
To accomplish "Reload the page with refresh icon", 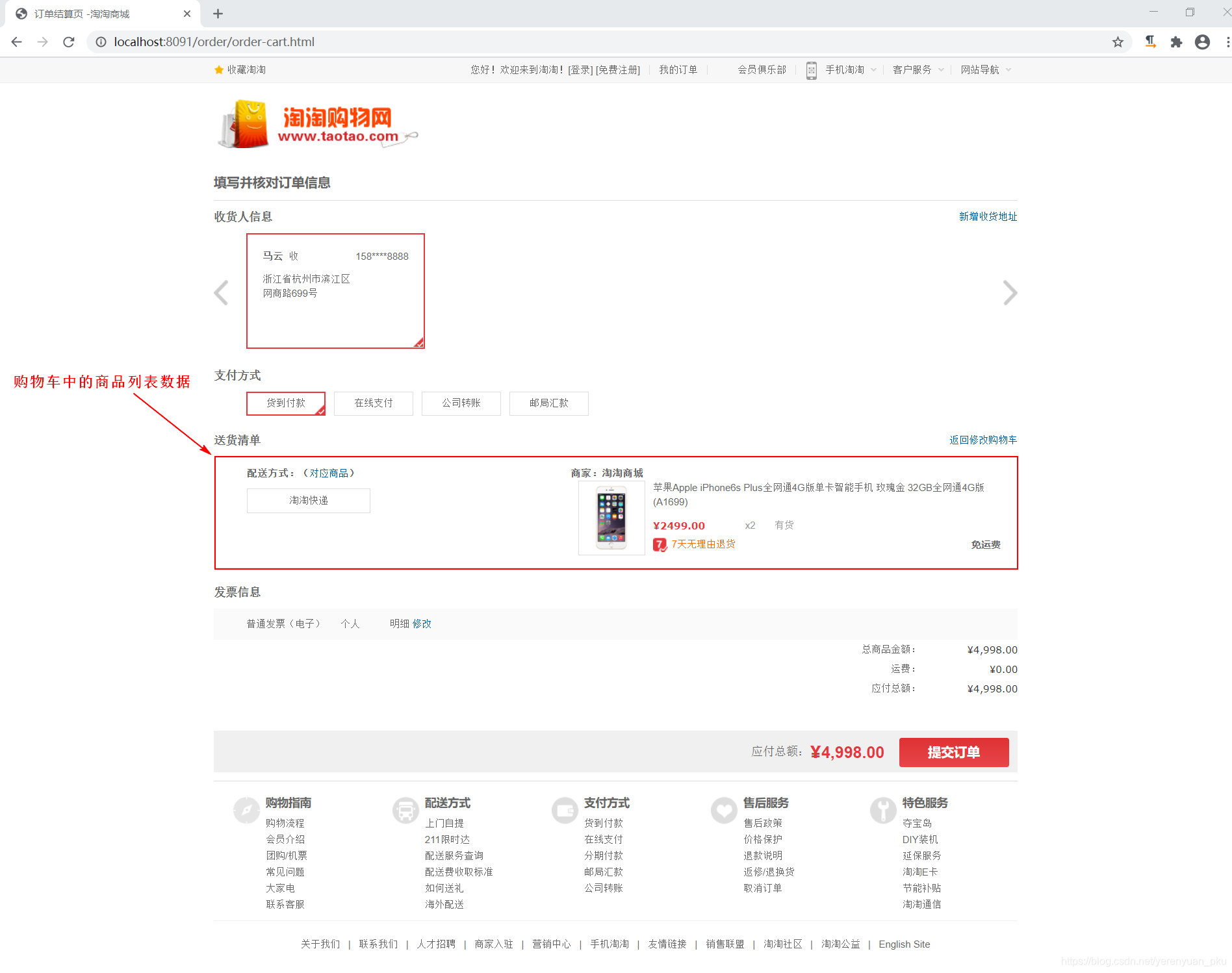I will pos(69,42).
